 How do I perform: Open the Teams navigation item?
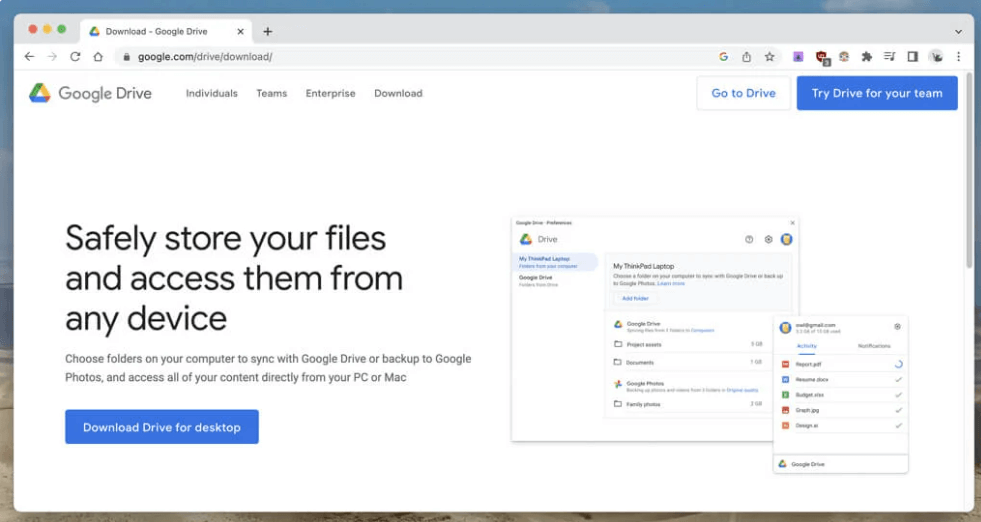click(x=272, y=93)
